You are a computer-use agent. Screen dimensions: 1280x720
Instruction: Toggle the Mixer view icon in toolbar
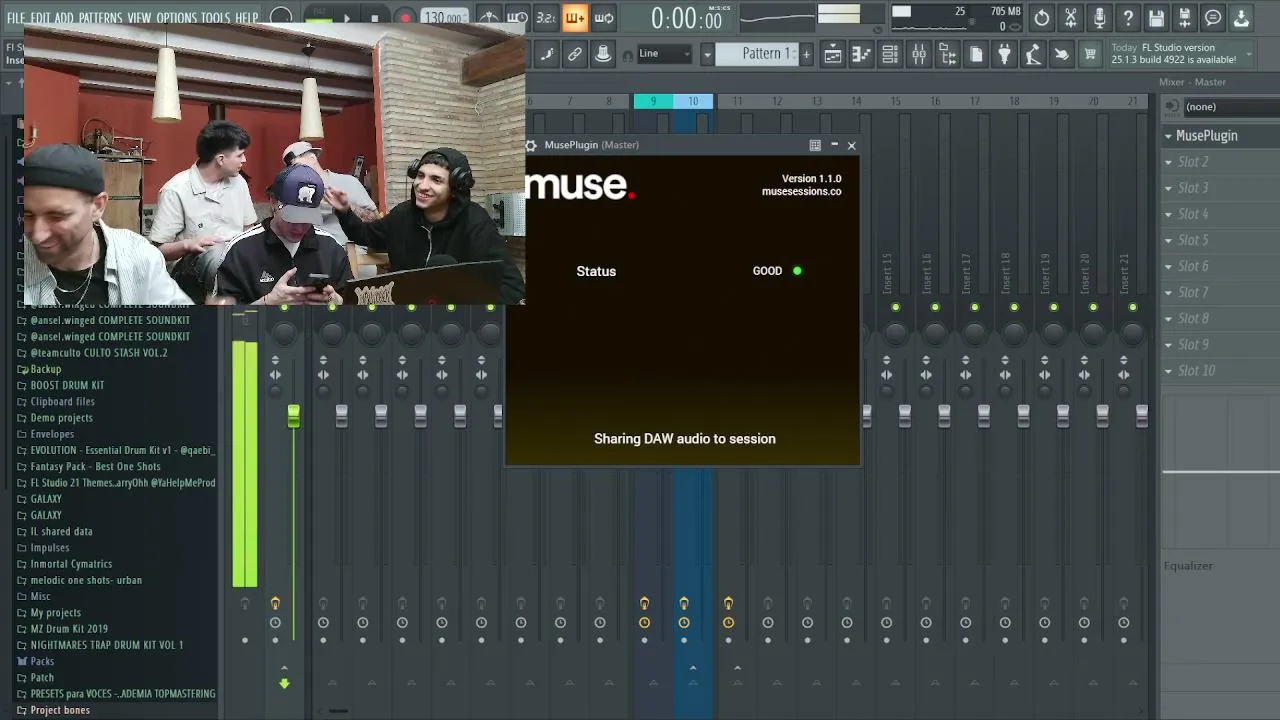click(x=918, y=55)
